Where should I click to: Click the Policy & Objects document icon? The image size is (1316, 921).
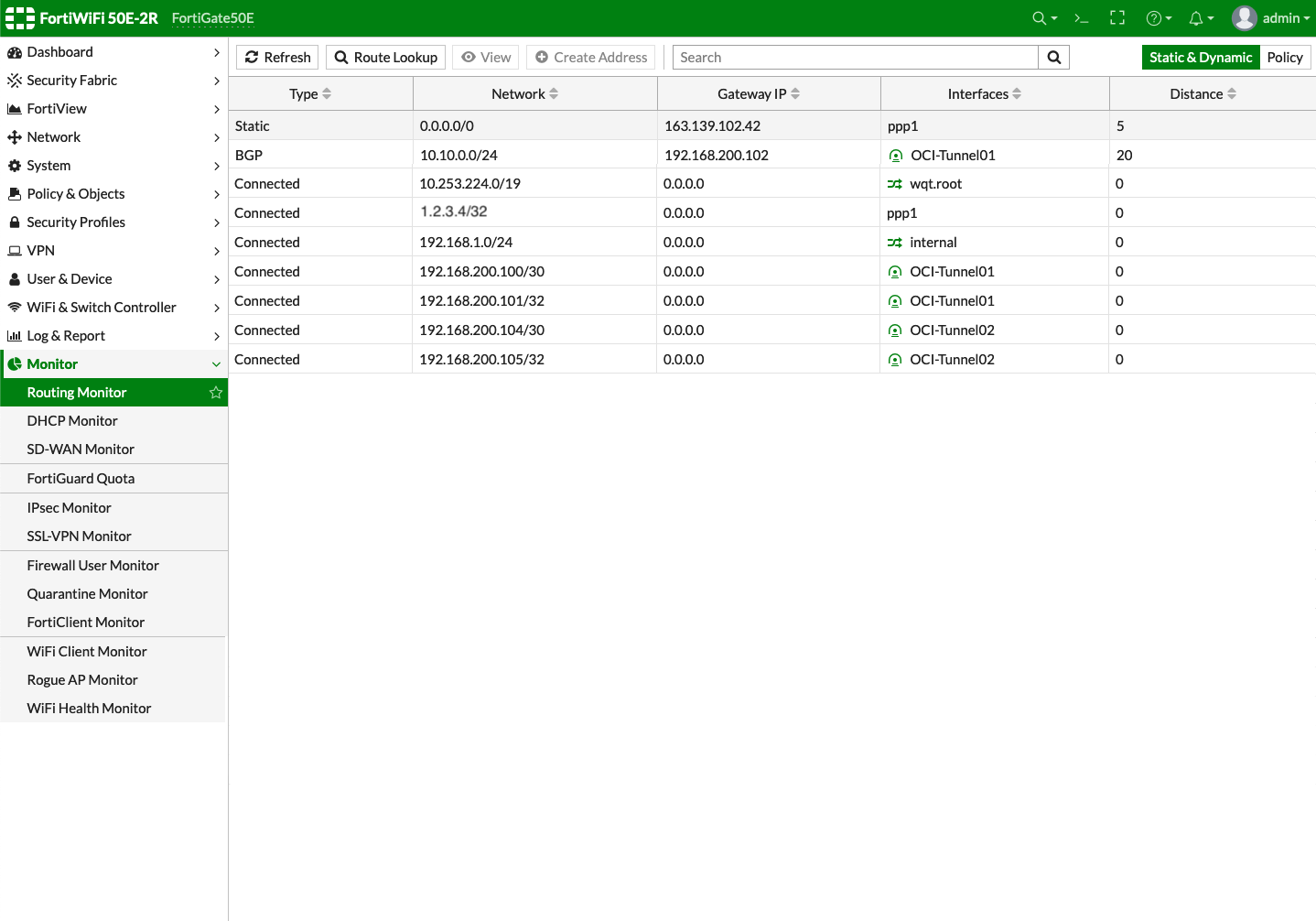pos(15,194)
